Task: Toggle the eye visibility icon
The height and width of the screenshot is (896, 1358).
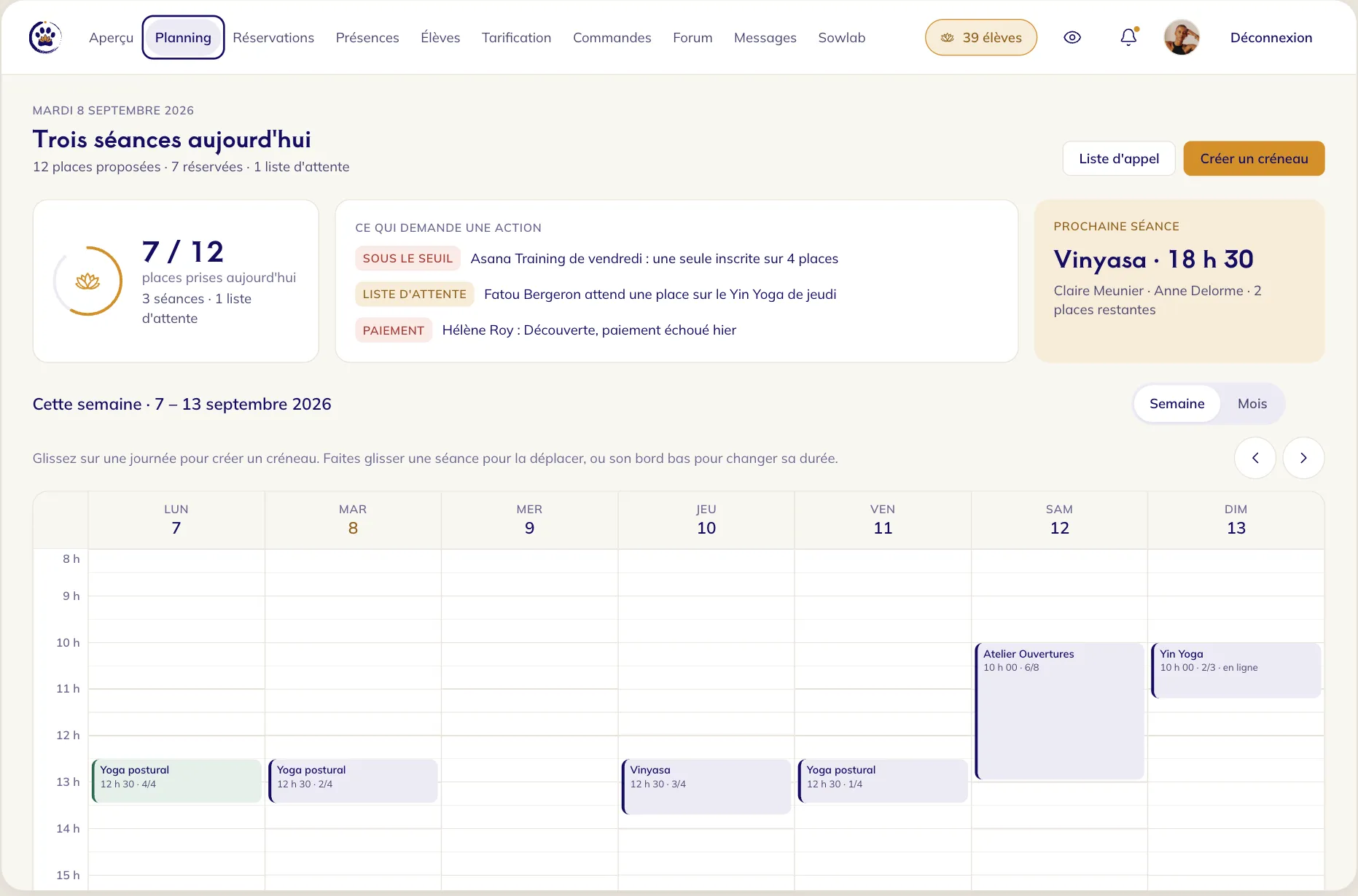Action: (x=1072, y=37)
